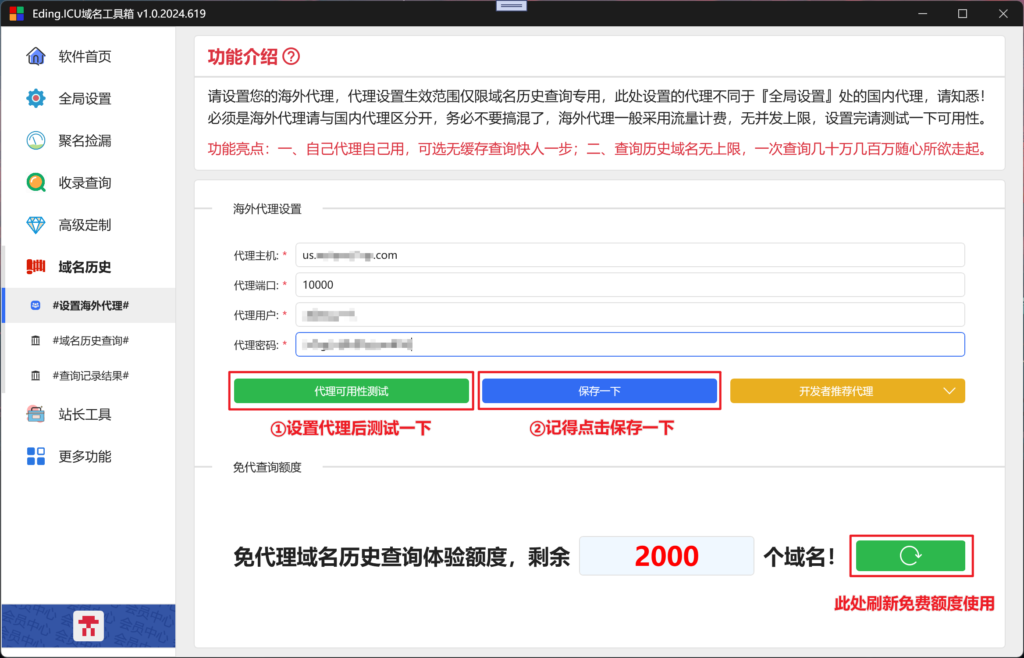Click the magnifier icon for 收录查询

(x=36, y=183)
